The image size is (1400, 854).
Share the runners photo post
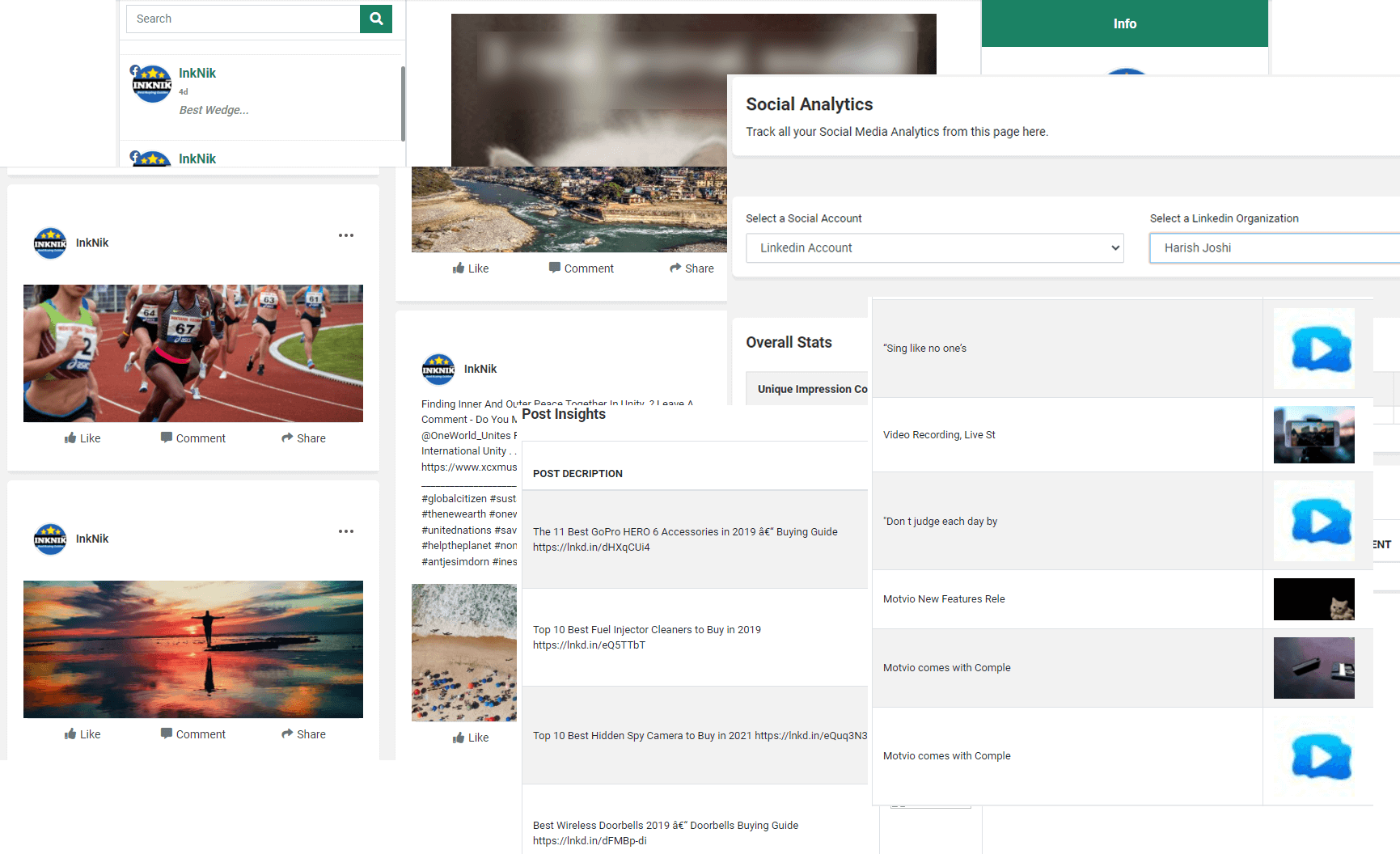coord(303,438)
